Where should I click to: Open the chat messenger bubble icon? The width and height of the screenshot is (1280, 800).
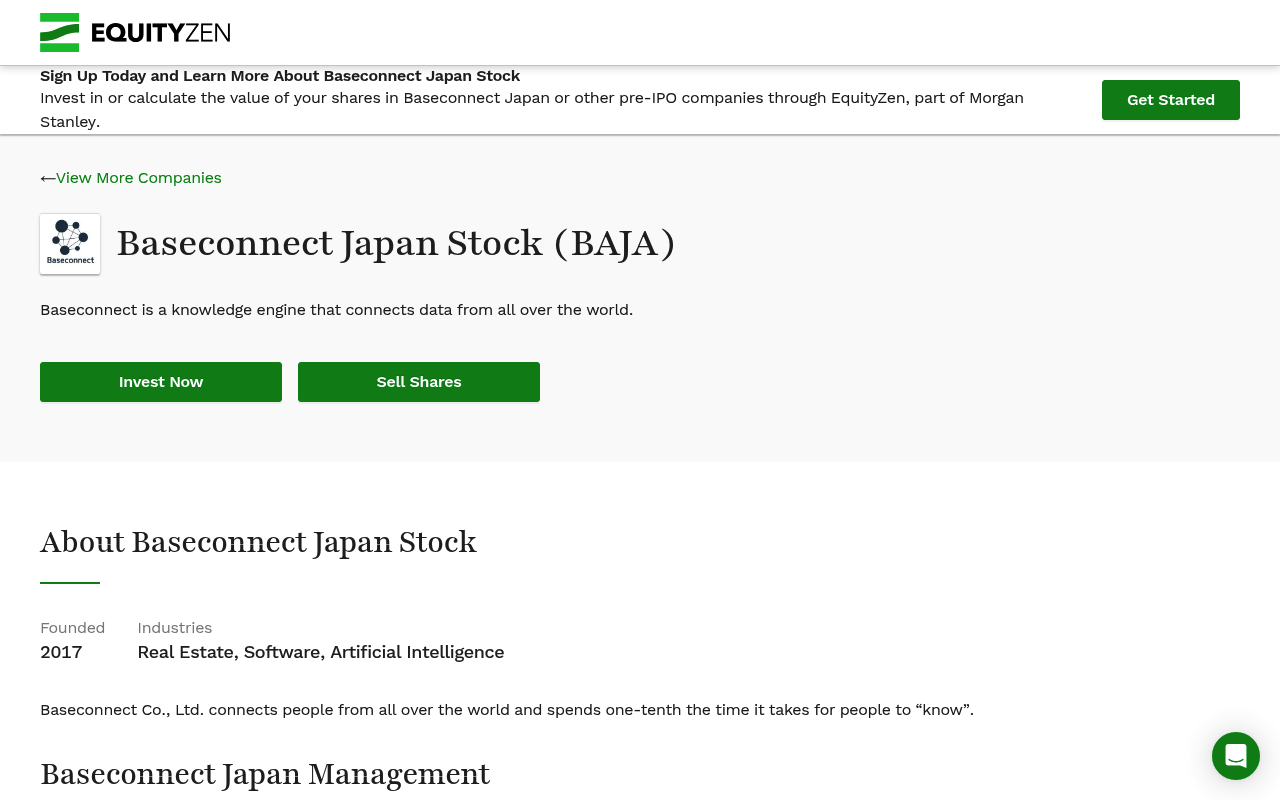click(x=1236, y=756)
